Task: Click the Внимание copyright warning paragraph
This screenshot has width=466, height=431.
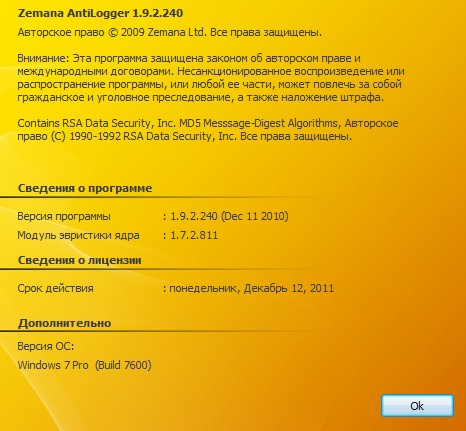Action: click(211, 78)
